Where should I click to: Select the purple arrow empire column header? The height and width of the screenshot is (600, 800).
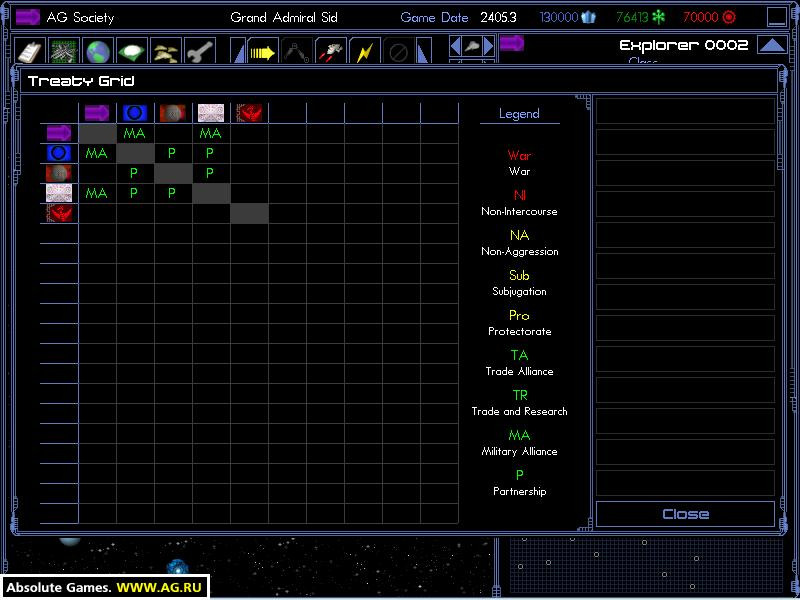point(97,113)
